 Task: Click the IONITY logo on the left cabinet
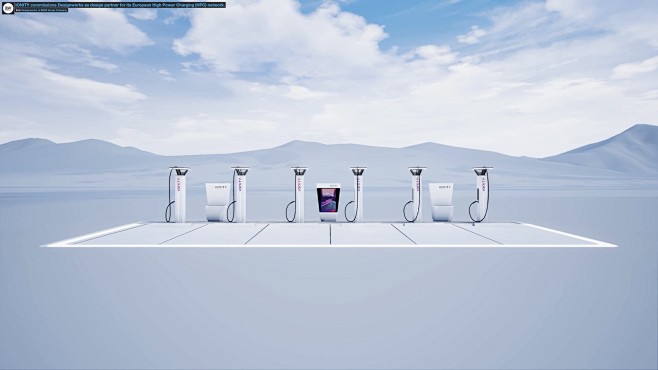click(x=221, y=187)
